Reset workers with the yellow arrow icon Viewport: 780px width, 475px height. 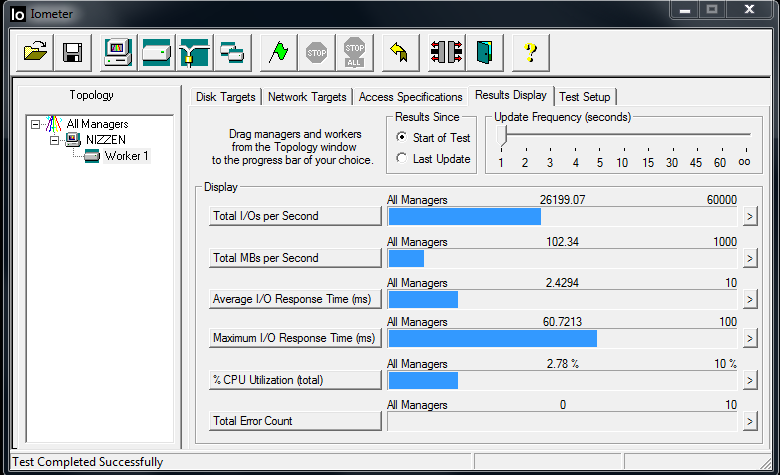tap(400, 52)
